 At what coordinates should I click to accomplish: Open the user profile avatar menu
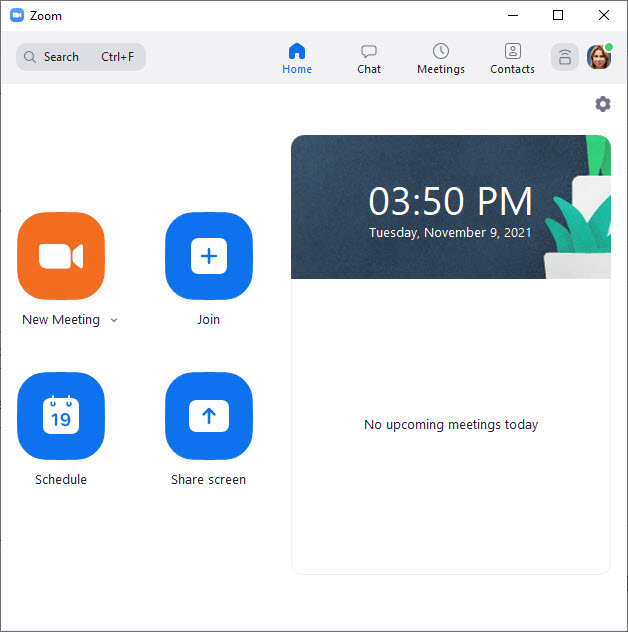coord(599,57)
